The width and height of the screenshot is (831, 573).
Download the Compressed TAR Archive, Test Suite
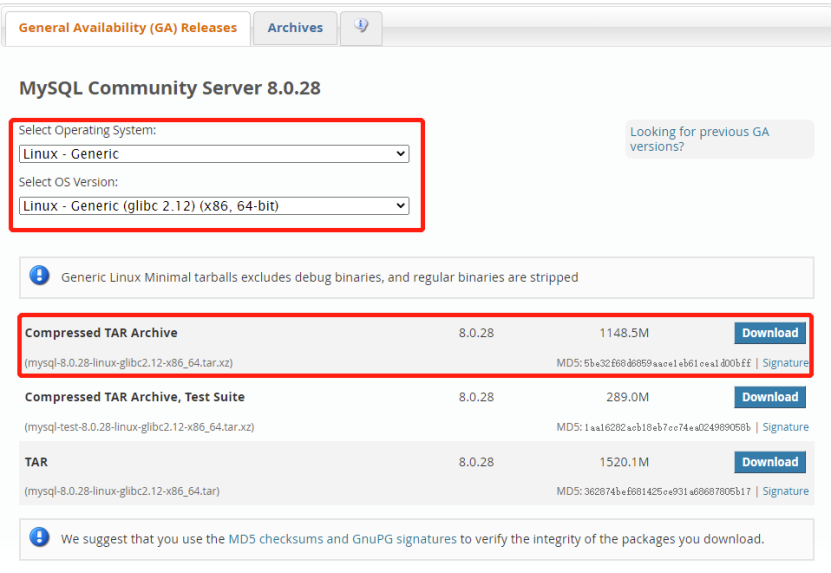coord(770,397)
